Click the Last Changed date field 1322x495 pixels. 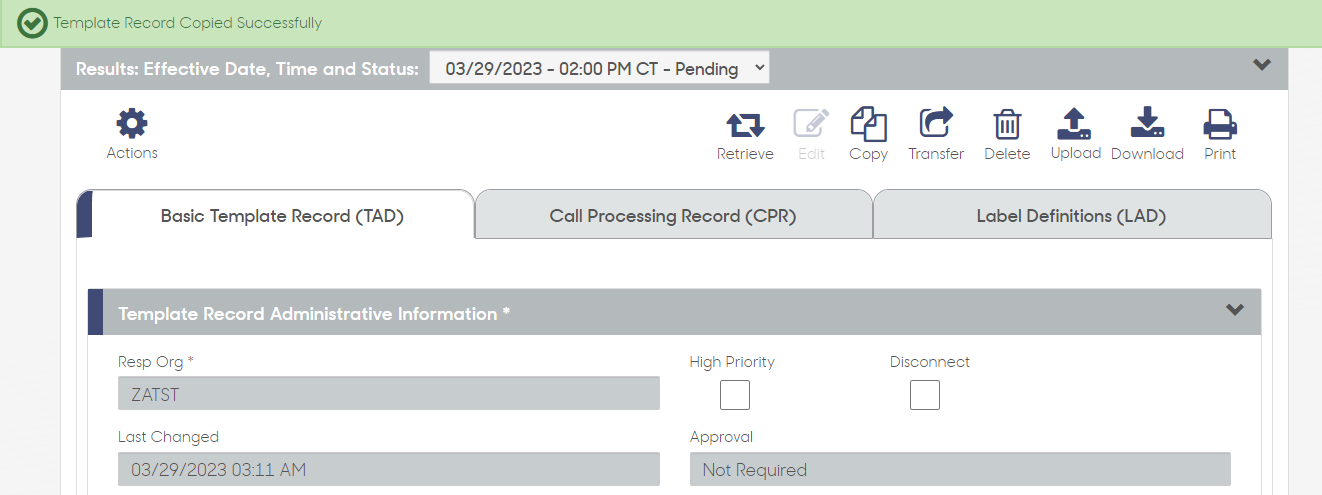point(389,469)
